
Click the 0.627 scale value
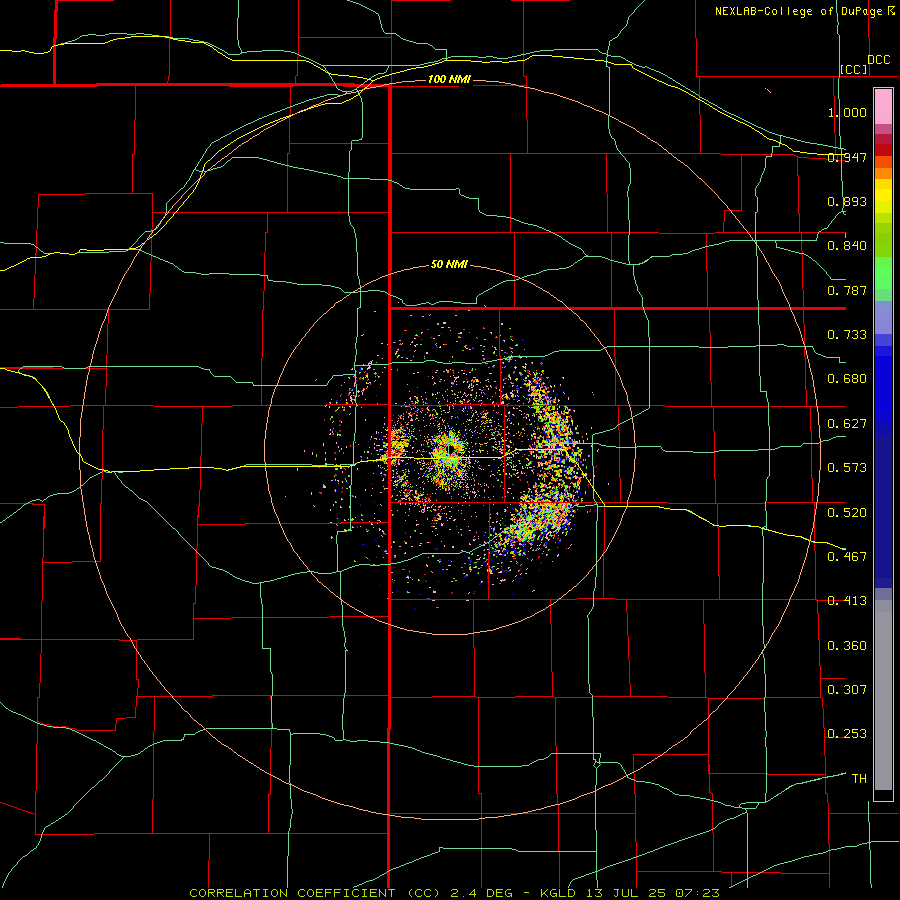tap(847, 424)
